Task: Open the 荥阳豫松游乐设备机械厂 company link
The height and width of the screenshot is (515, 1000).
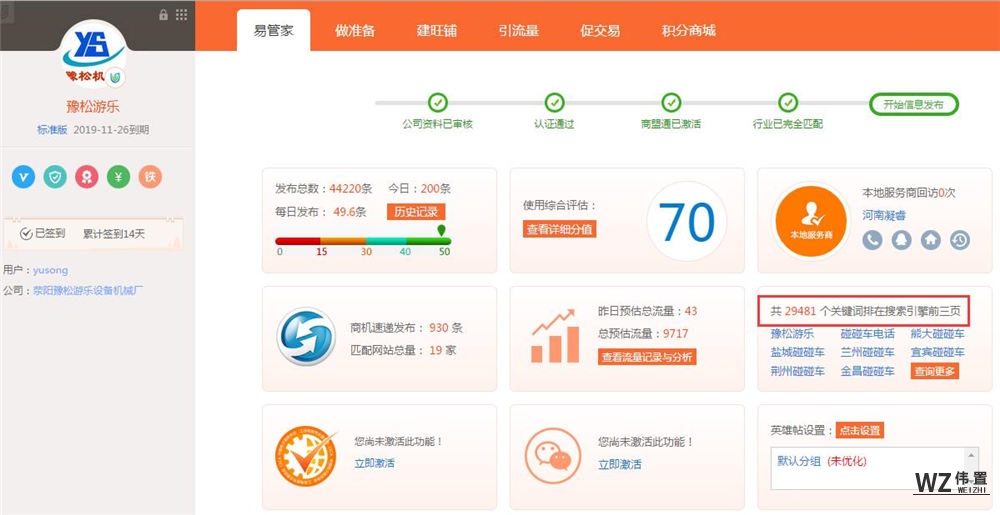Action: (x=88, y=291)
